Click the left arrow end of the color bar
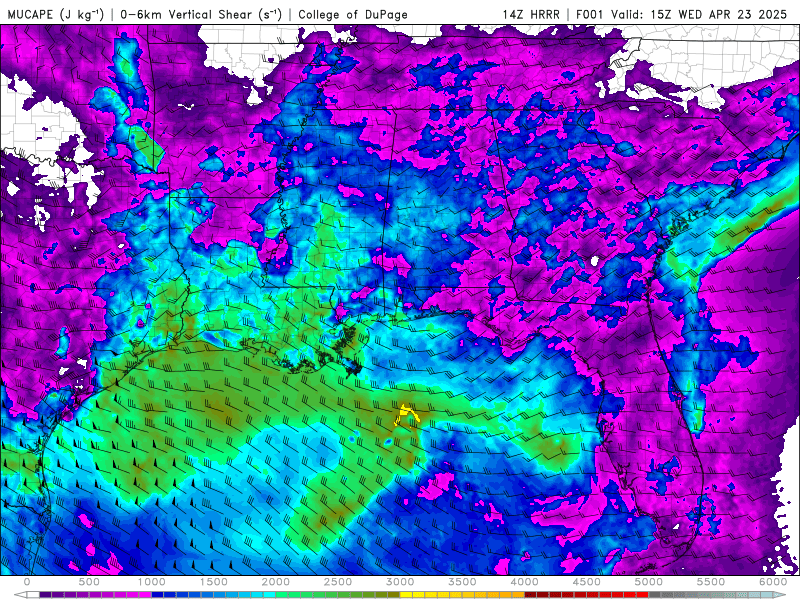 coord(19,595)
